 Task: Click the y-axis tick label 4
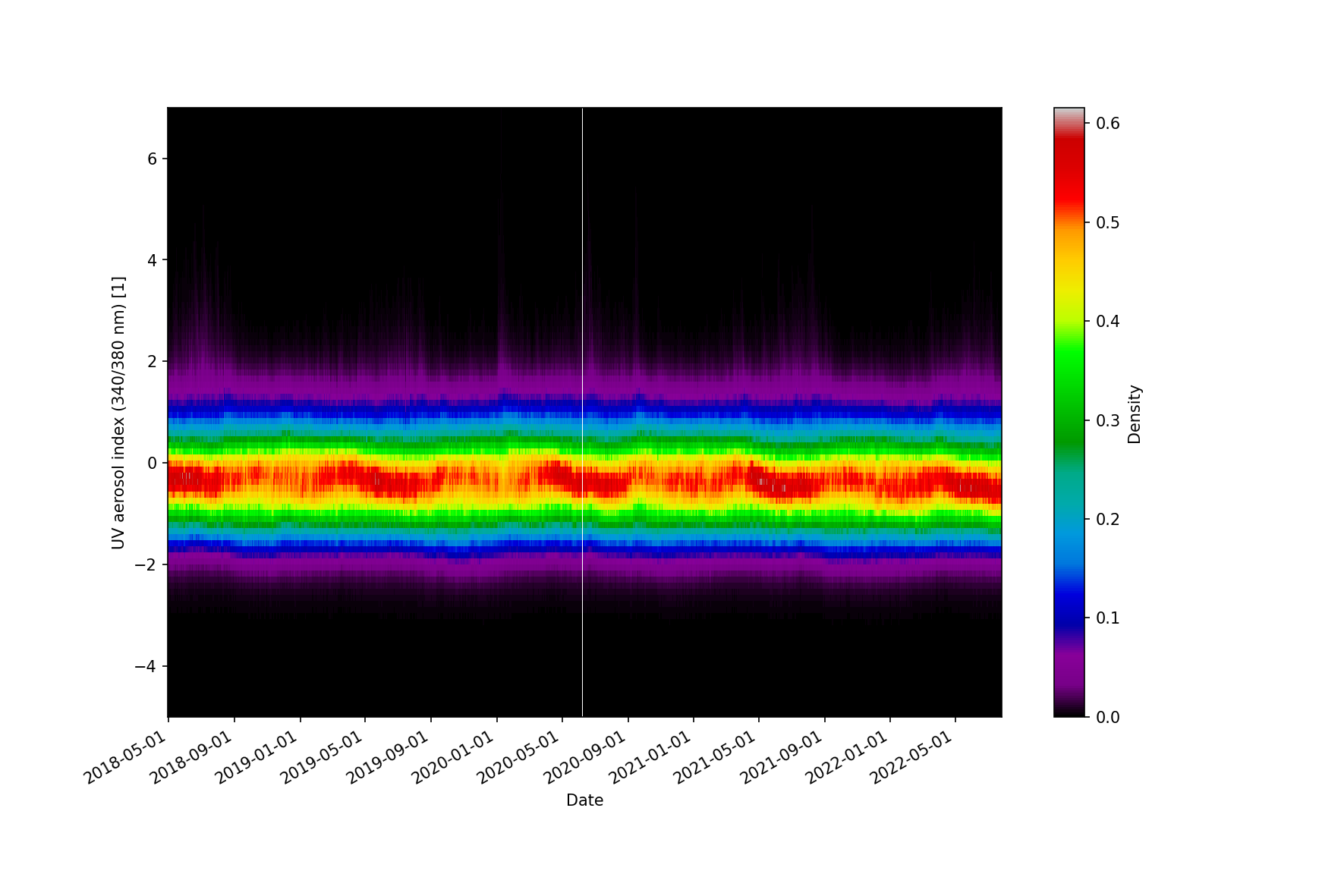click(x=152, y=260)
